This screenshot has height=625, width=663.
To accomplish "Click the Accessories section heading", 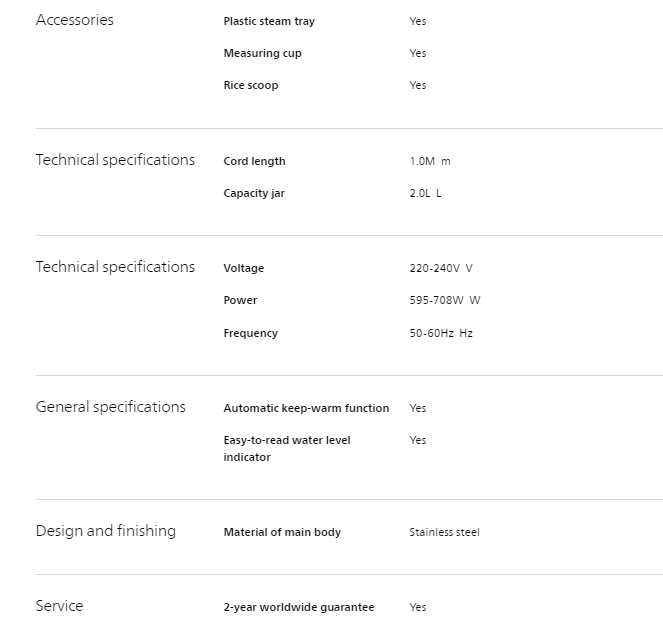I will pyautogui.click(x=75, y=20).
